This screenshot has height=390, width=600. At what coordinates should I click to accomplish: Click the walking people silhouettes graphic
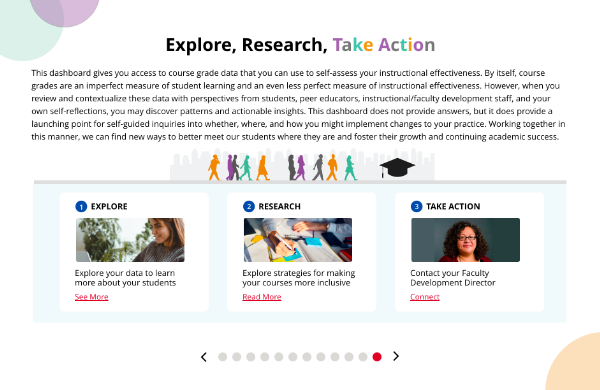pyautogui.click(x=282, y=167)
